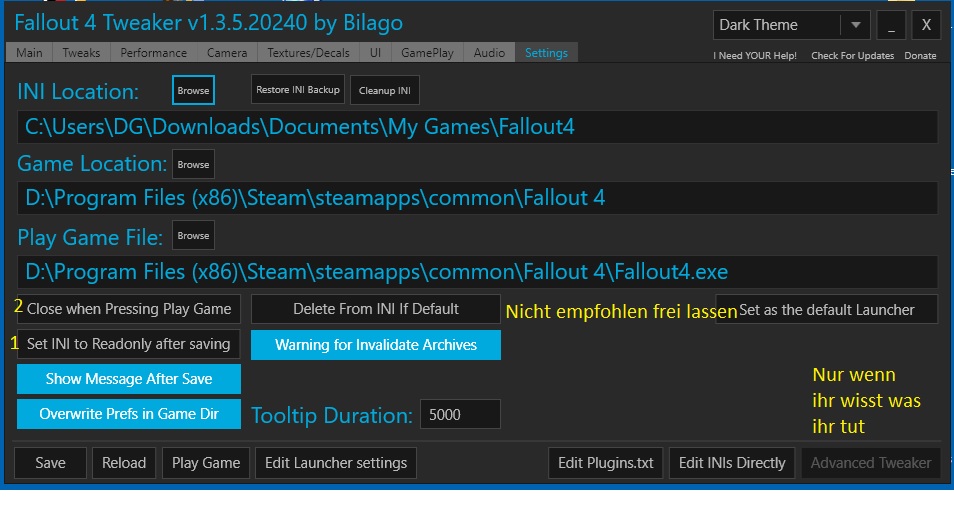The image size is (954, 506).
Task: Select the Settings tab
Action: point(546,53)
